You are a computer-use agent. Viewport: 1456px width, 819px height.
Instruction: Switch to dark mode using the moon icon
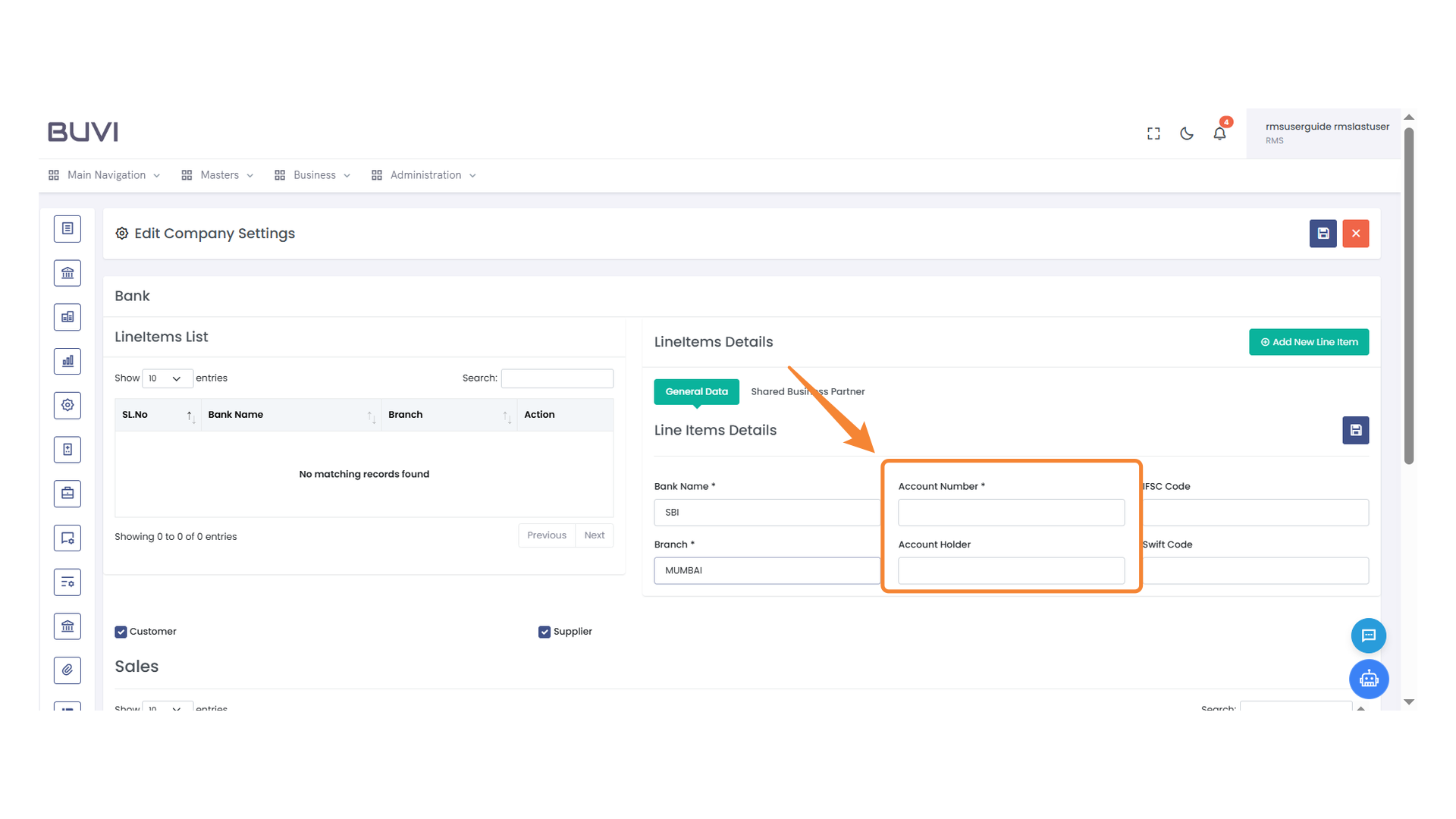coord(1186,133)
